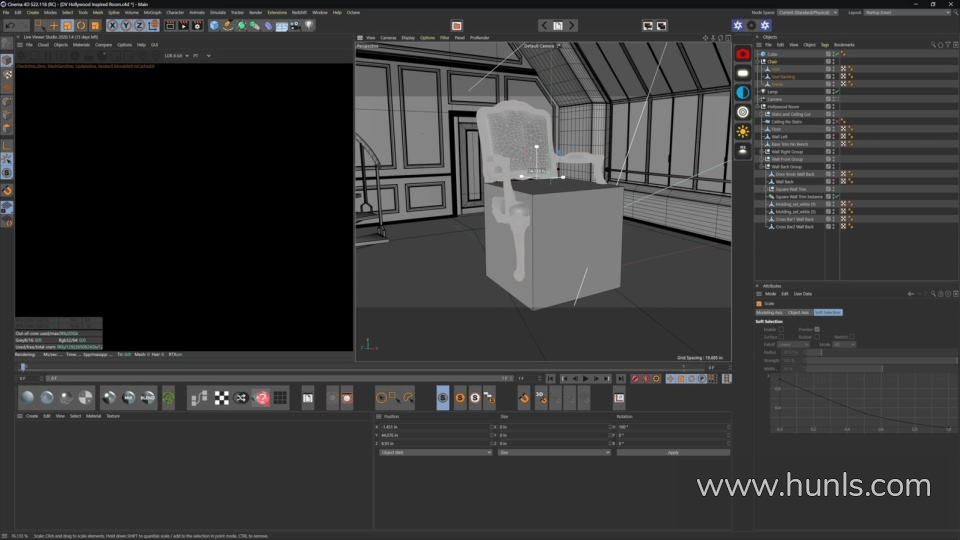Open the Tags menu in Objects panel
Image resolution: width=960 pixels, height=540 pixels.
tap(825, 45)
